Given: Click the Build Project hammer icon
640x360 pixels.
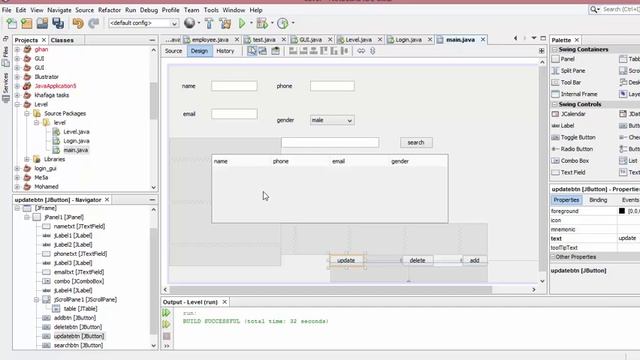Looking at the screenshot, I should point(209,23).
